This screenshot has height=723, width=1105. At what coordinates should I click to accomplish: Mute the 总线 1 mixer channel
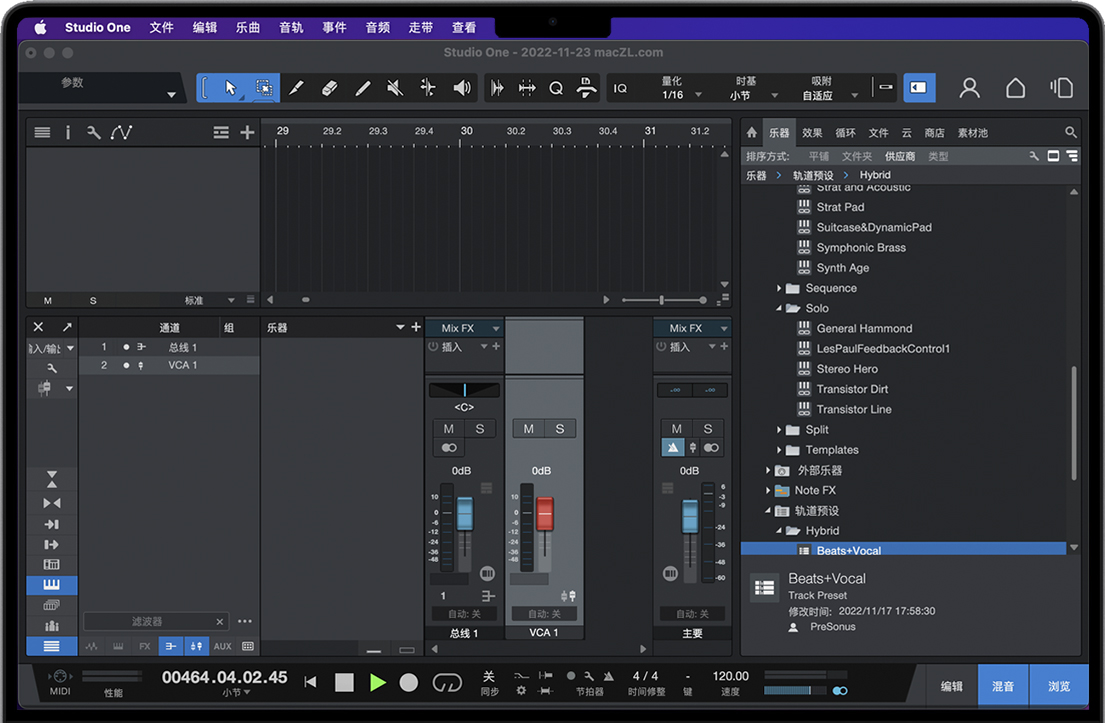(449, 429)
